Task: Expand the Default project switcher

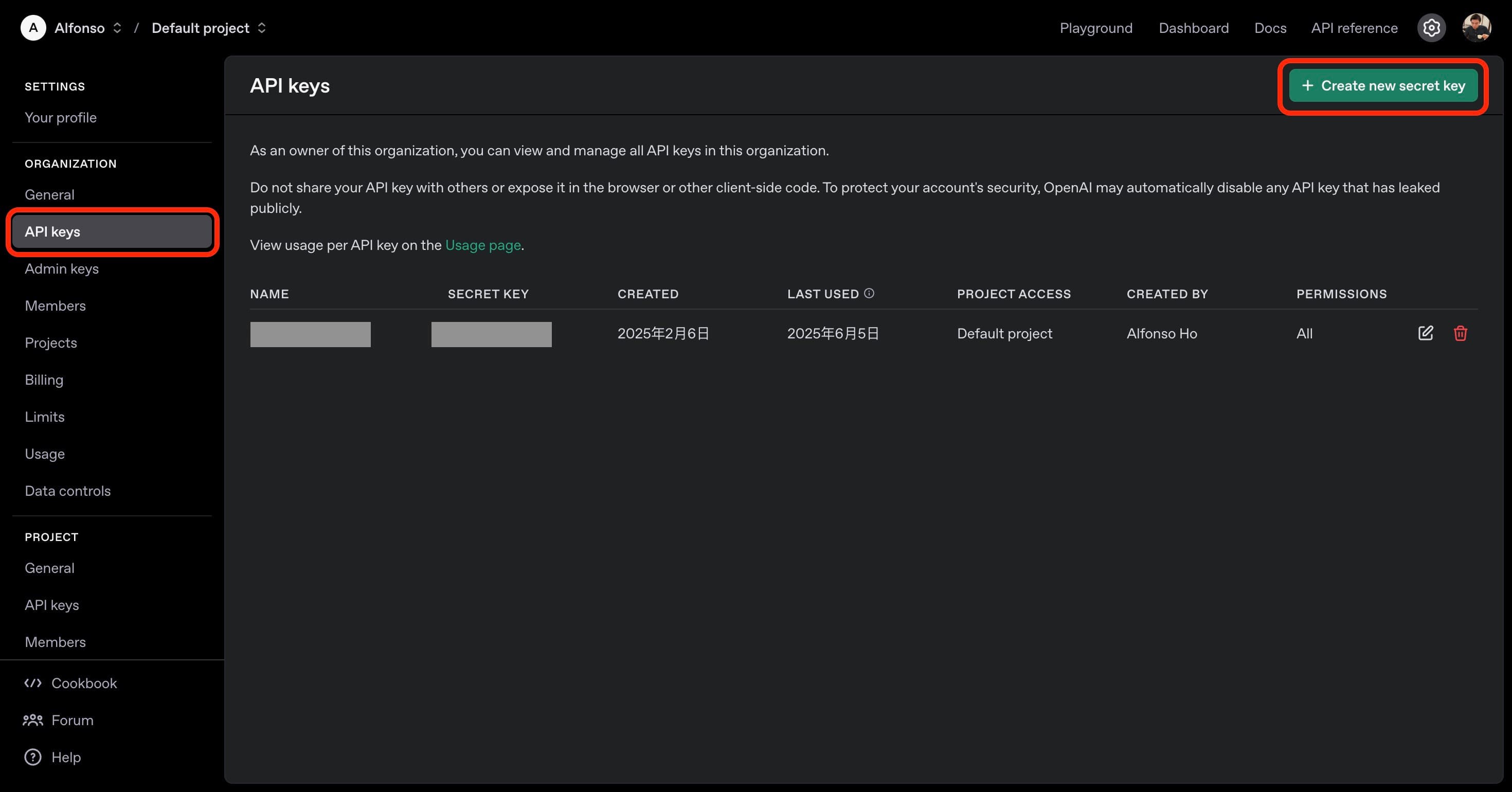Action: (263, 28)
